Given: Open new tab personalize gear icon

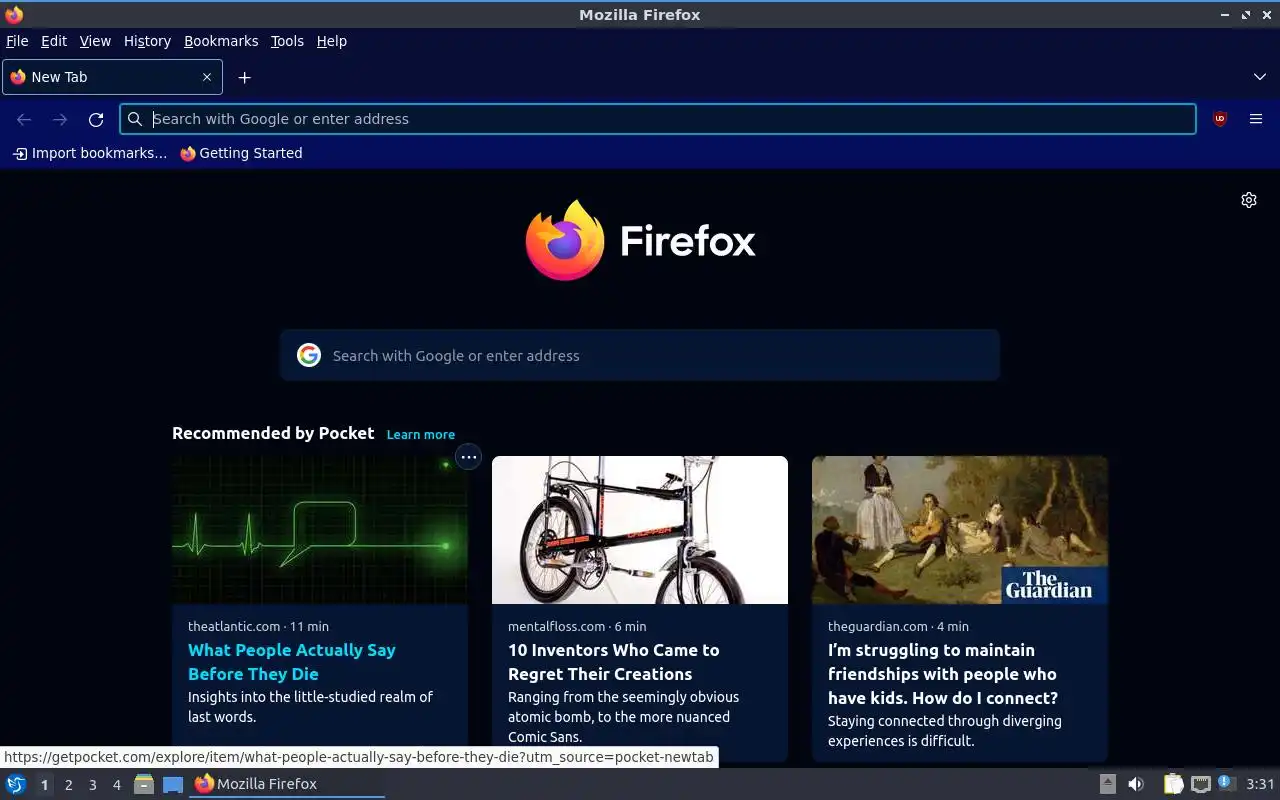Looking at the screenshot, I should pos(1249,200).
